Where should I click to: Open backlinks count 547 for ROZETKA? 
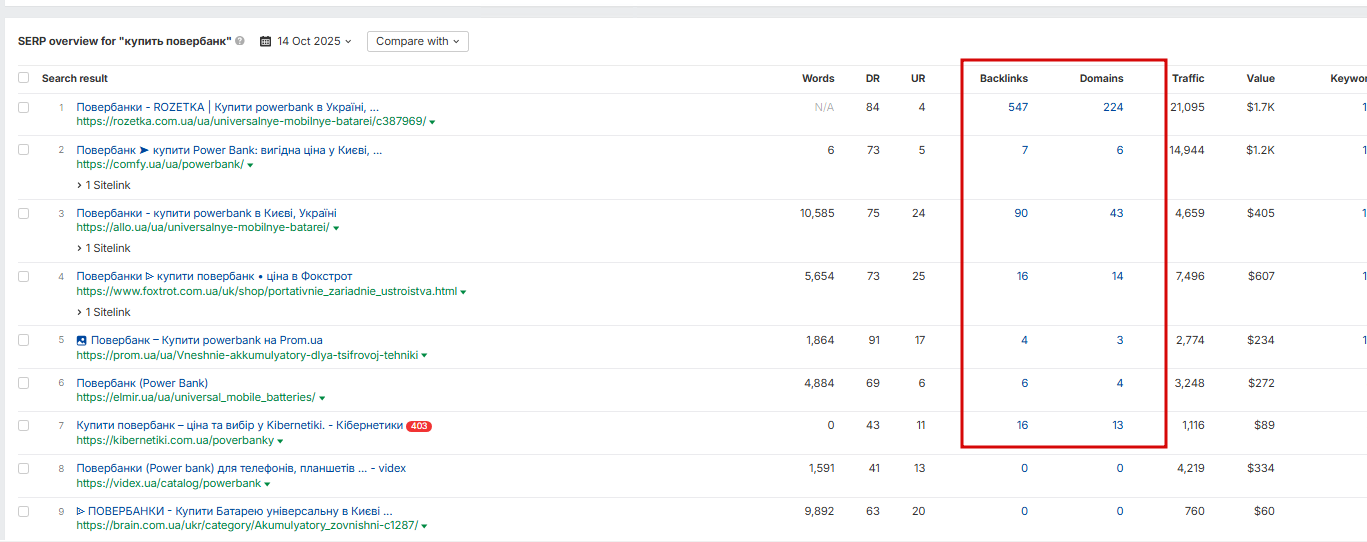click(x=1018, y=107)
